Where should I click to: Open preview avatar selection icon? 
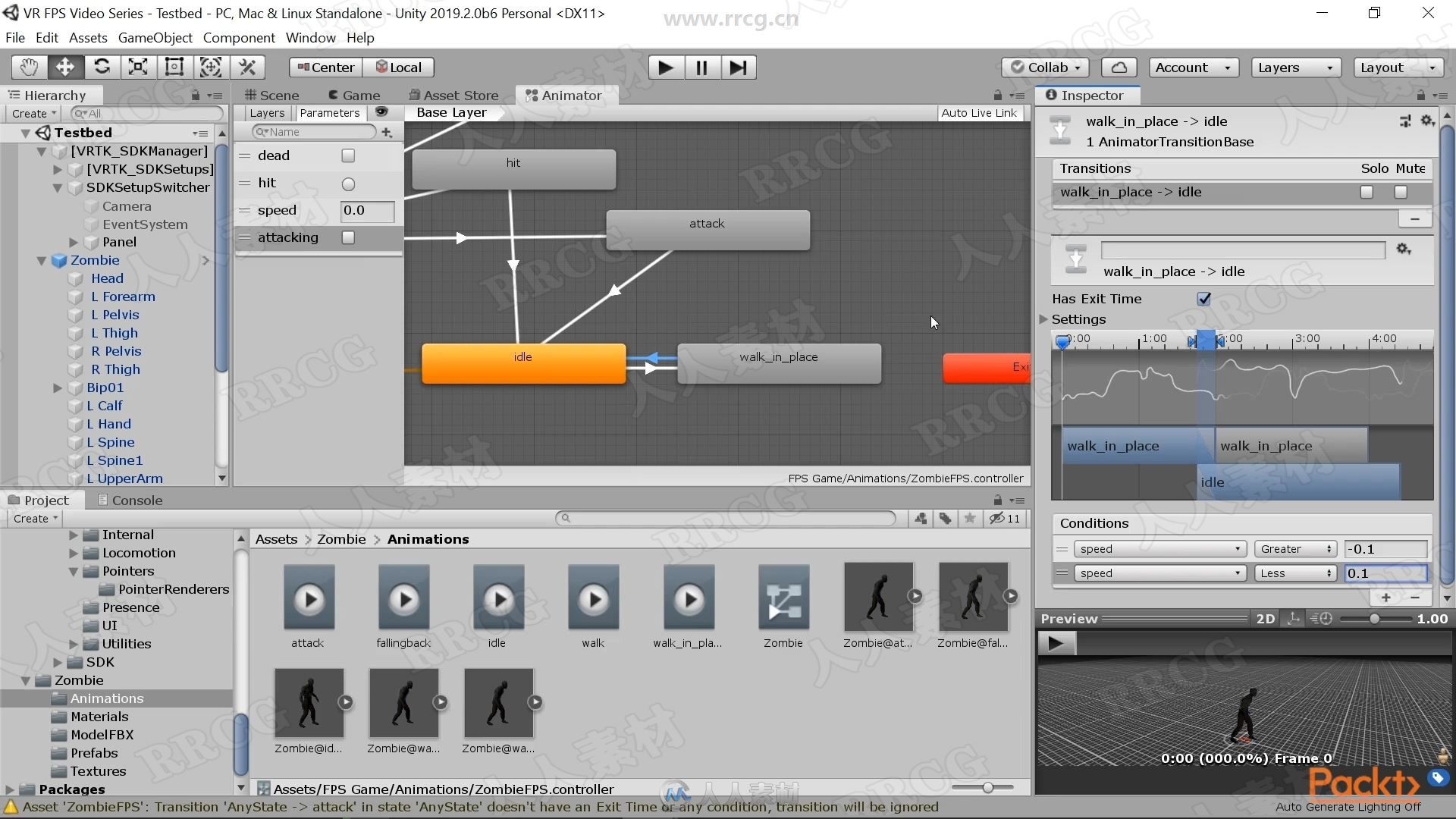click(x=1443, y=756)
